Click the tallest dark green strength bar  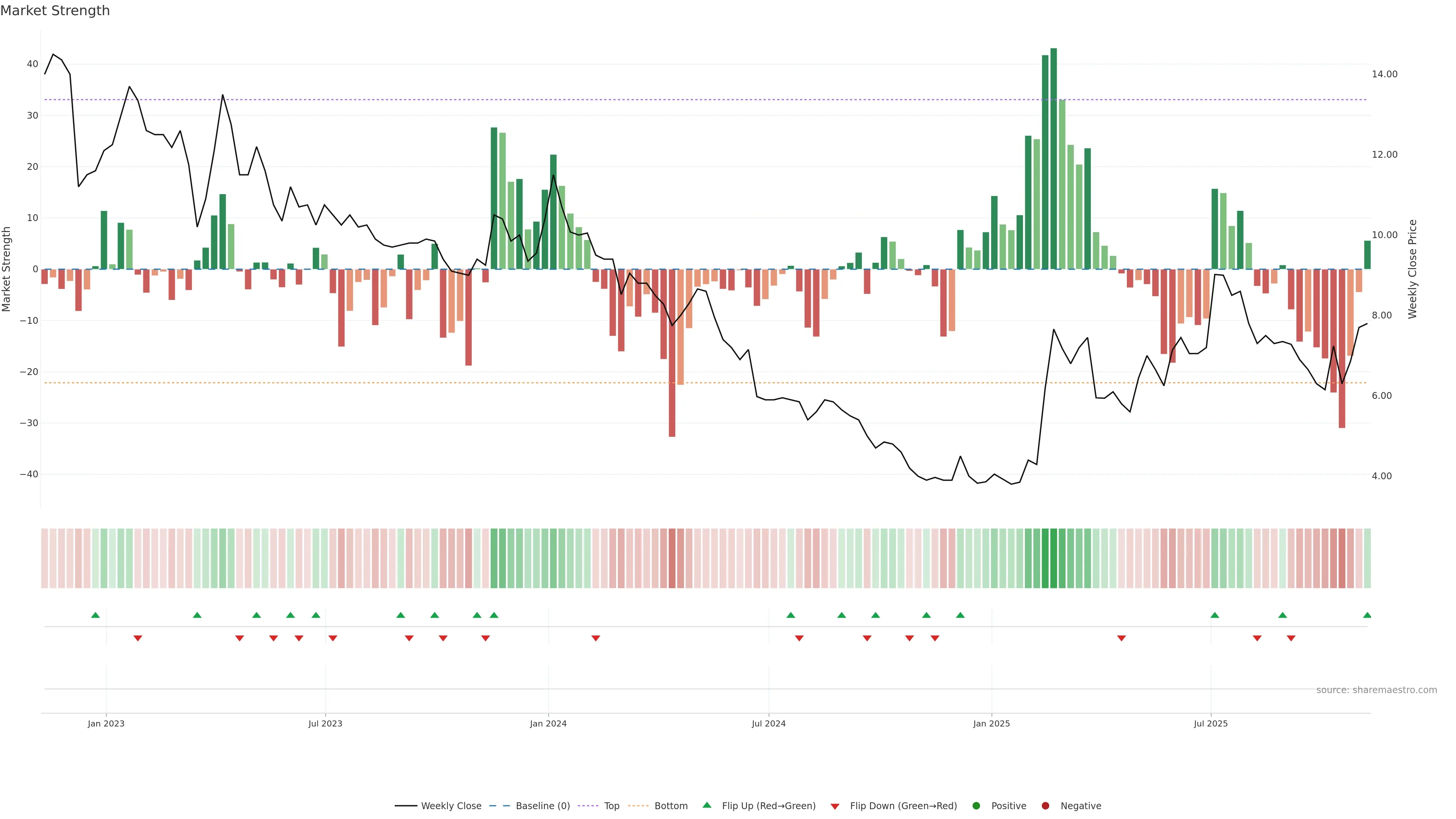(x=1054, y=158)
